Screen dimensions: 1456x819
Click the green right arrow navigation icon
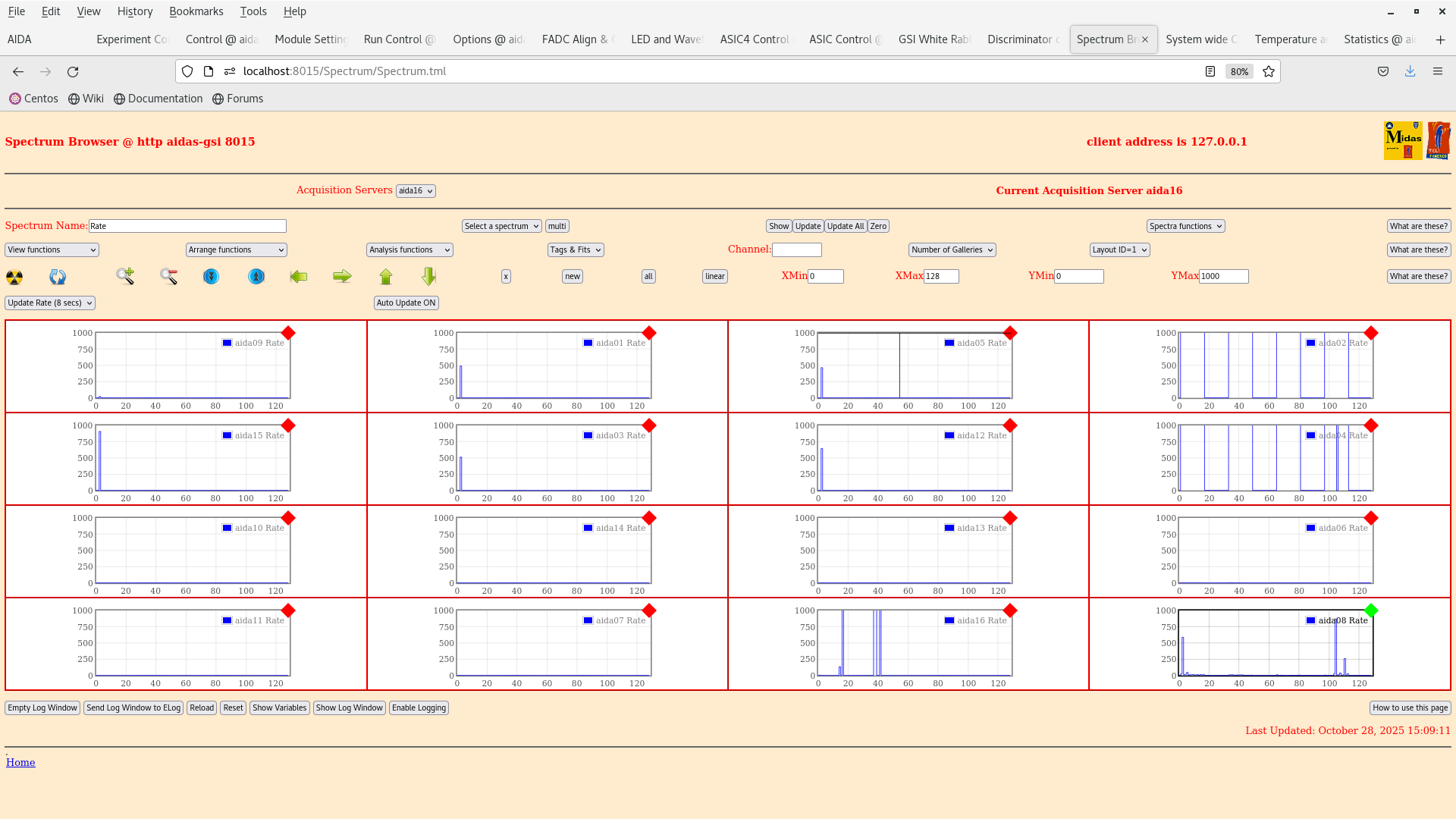point(342,277)
